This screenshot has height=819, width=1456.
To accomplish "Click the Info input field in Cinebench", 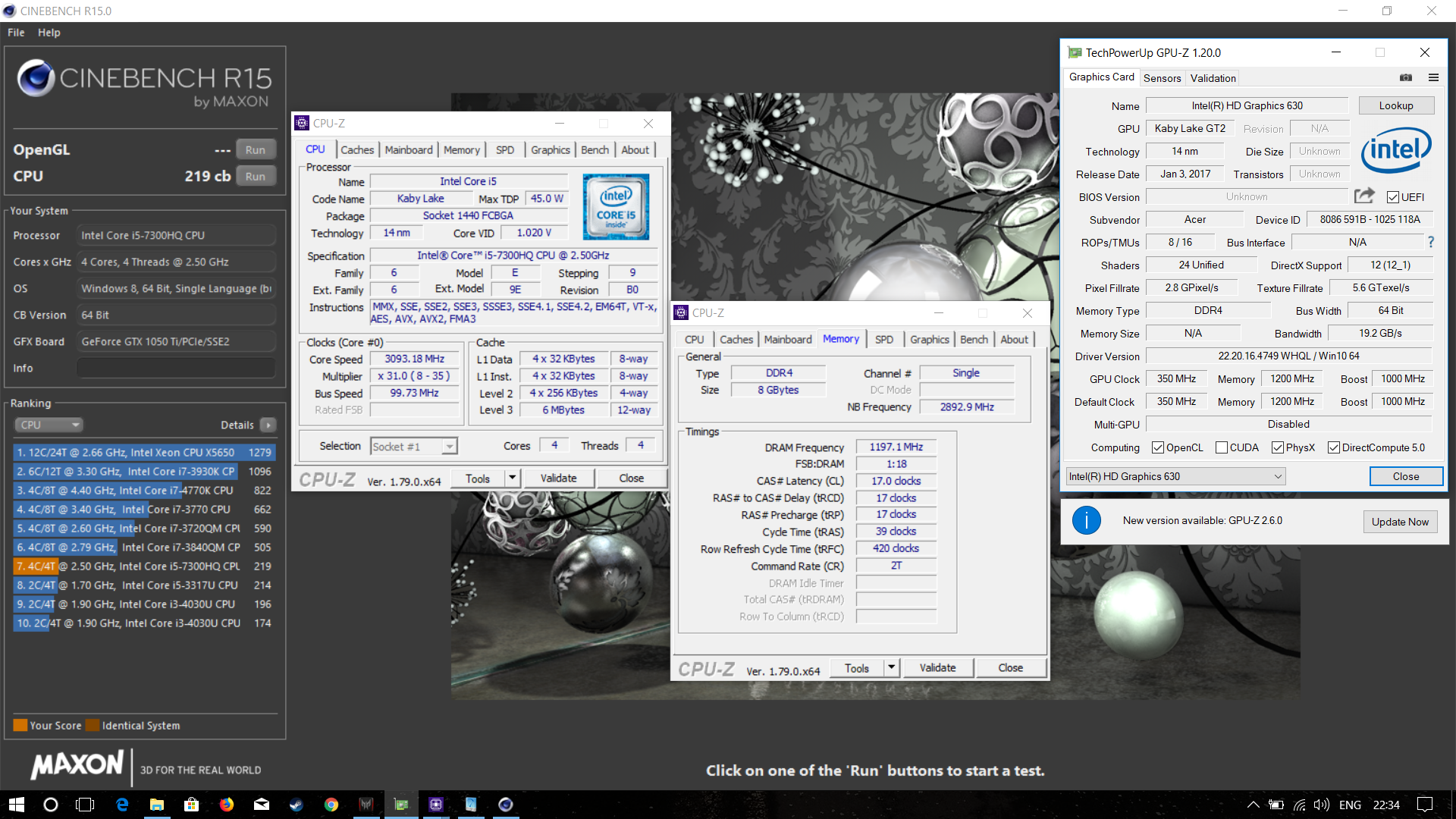I will pyautogui.click(x=176, y=369).
